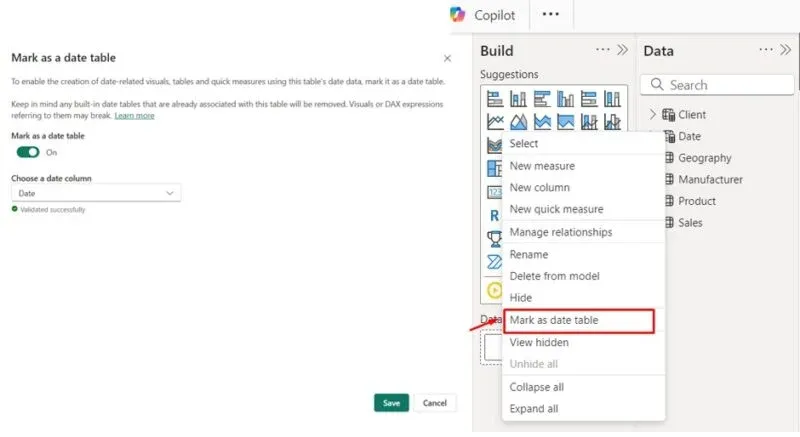Choose Select from the context menu
The height and width of the screenshot is (437, 800).
click(x=583, y=143)
